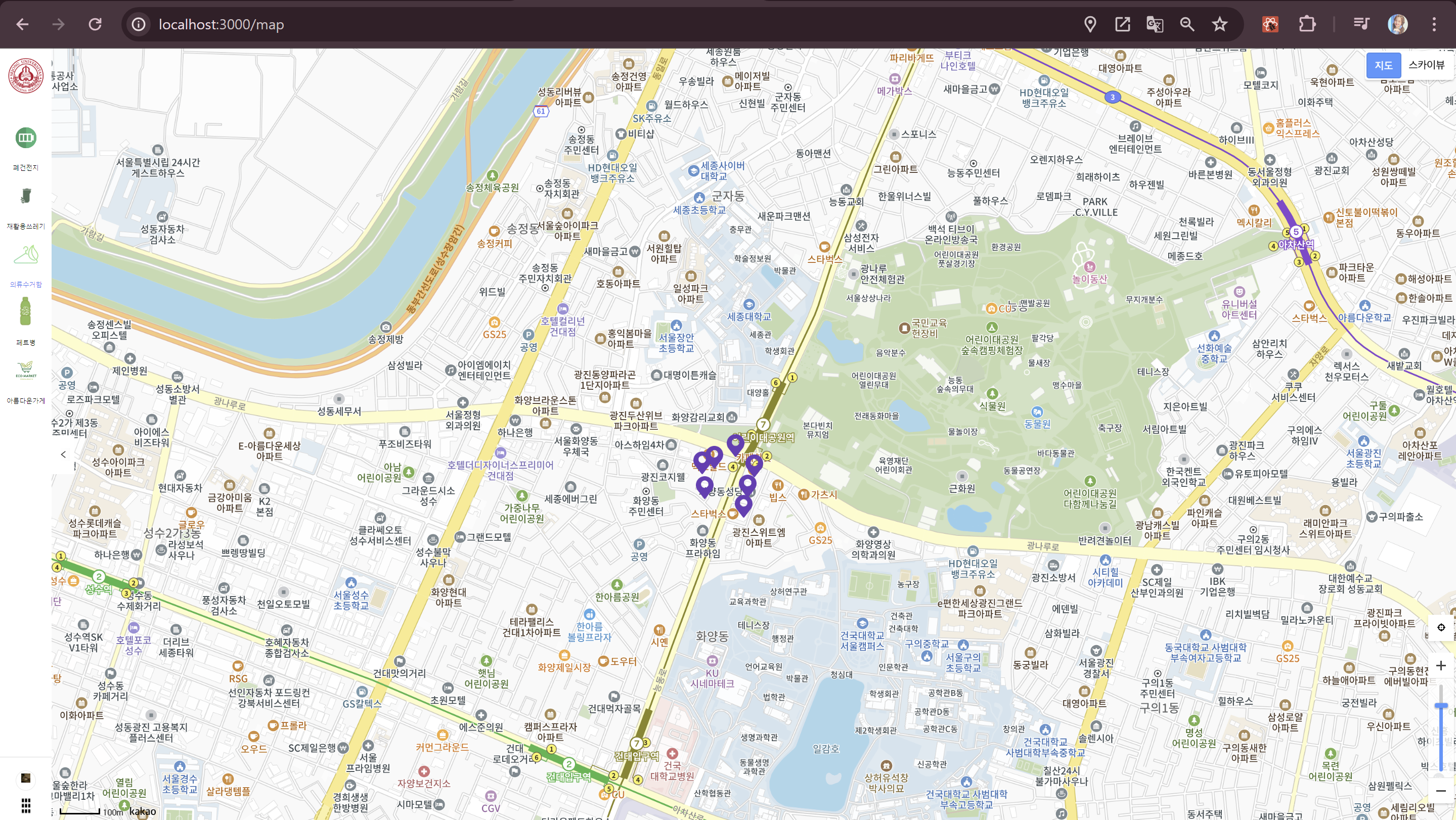
Task: Click the browser reload button
Action: pos(95,24)
